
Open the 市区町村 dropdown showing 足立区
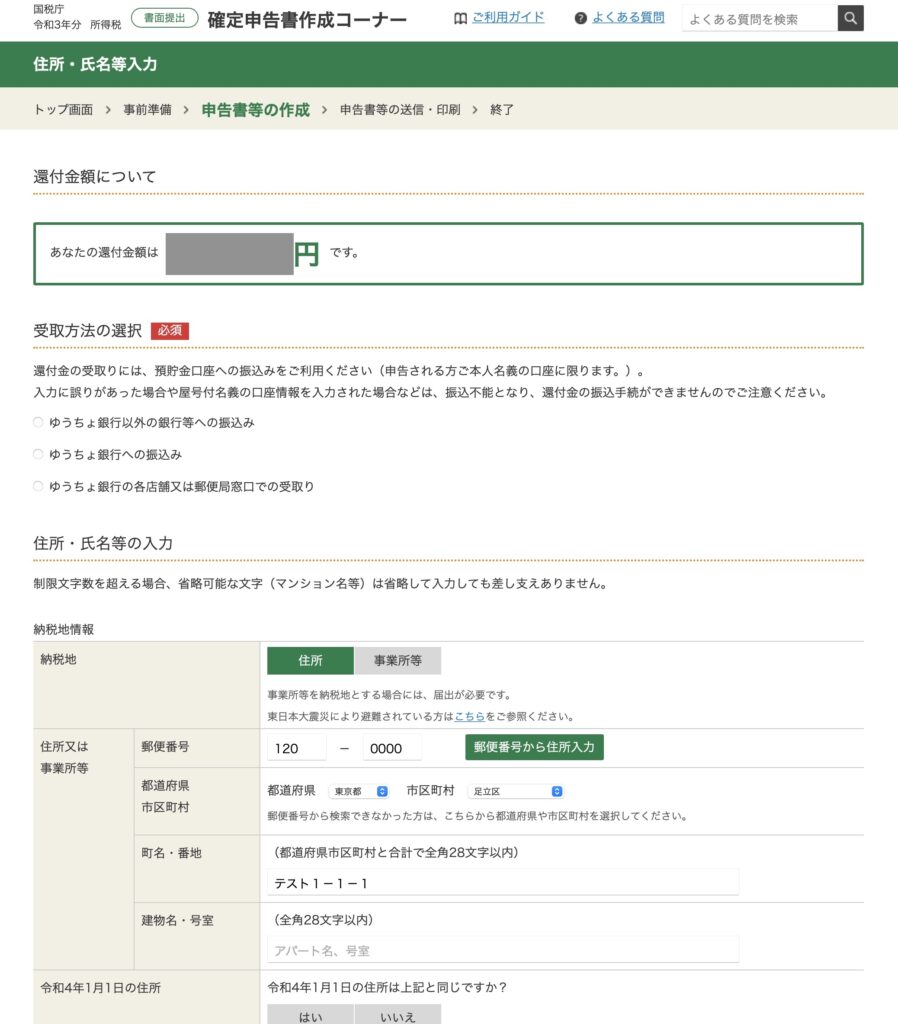(515, 791)
